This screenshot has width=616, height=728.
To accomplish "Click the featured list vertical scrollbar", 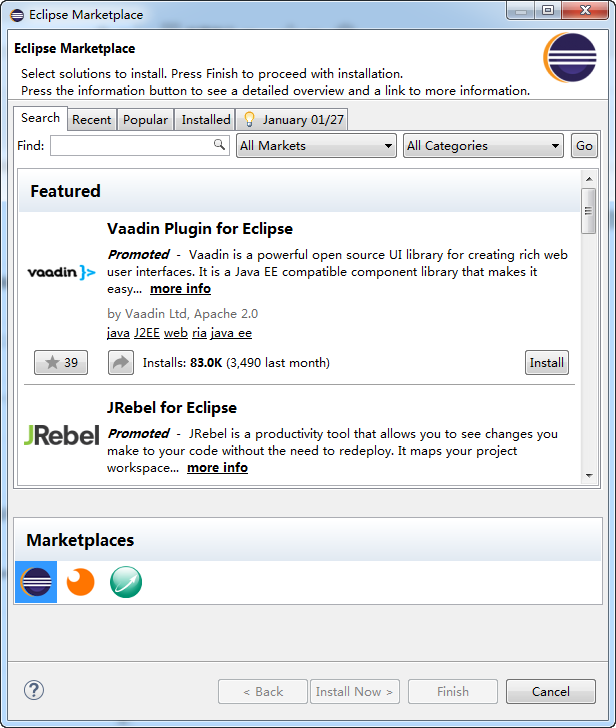I will (x=588, y=330).
